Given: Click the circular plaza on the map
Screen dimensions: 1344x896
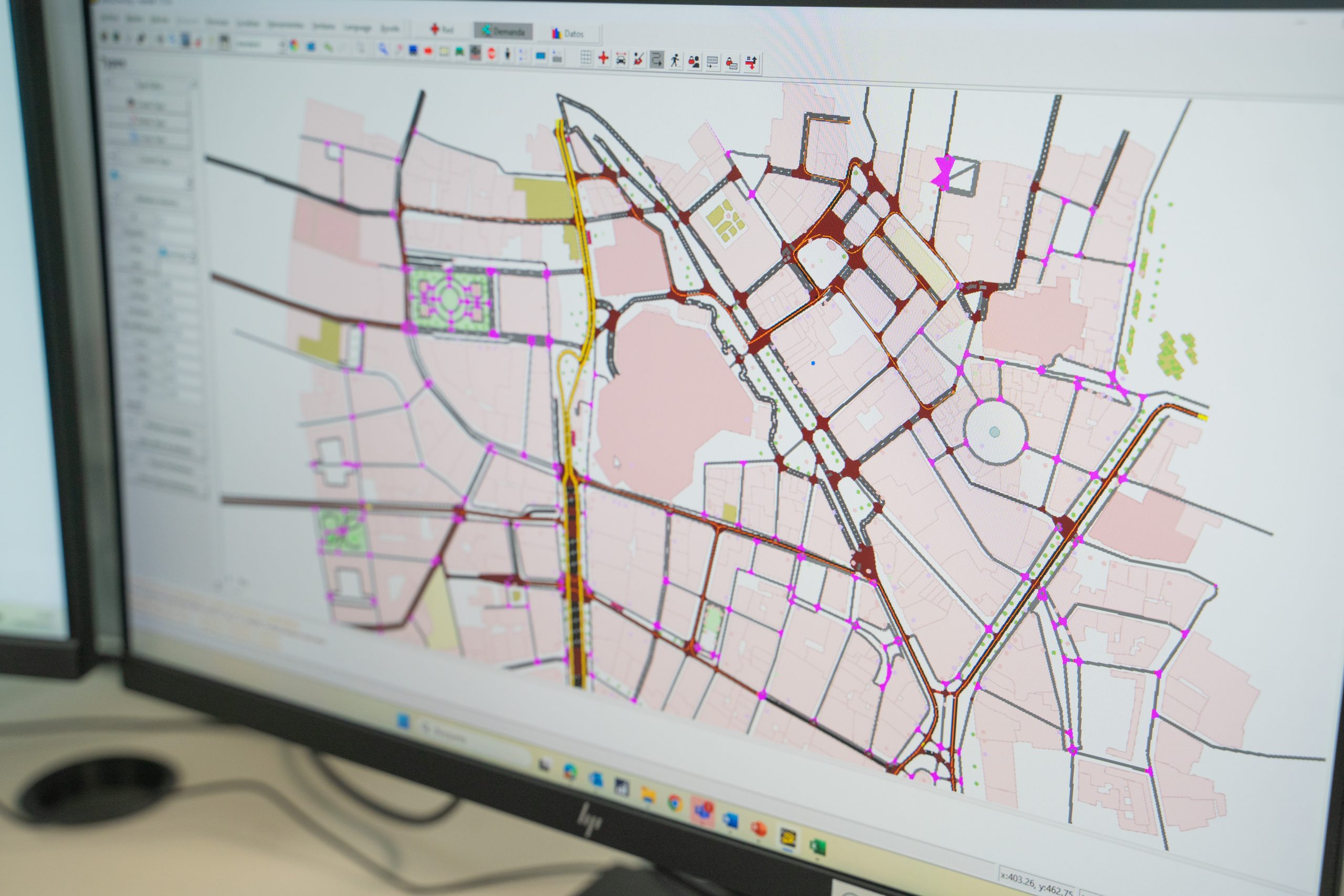Looking at the screenshot, I should (x=994, y=432).
